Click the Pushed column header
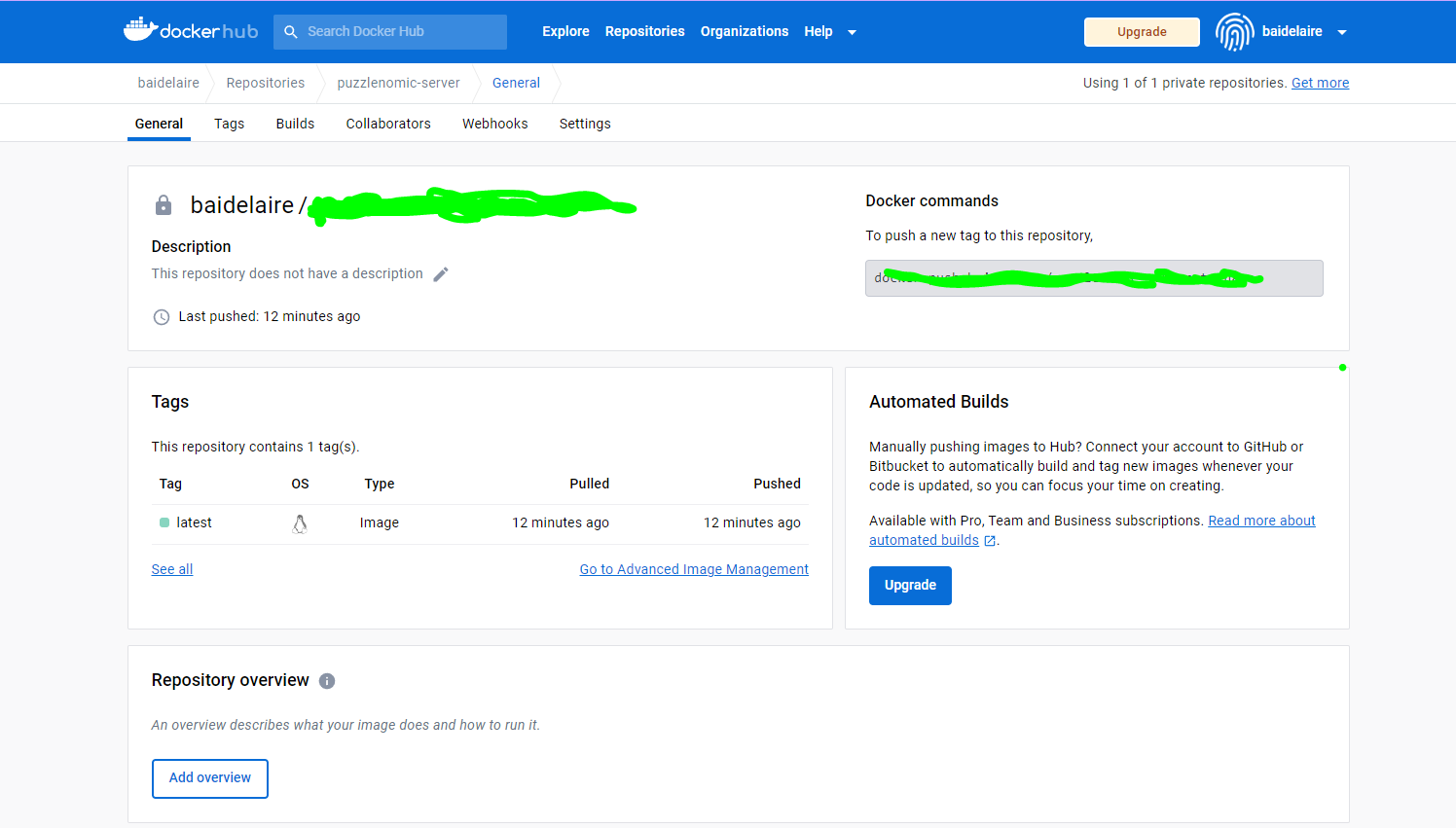This screenshot has height=828, width=1456. tap(777, 485)
